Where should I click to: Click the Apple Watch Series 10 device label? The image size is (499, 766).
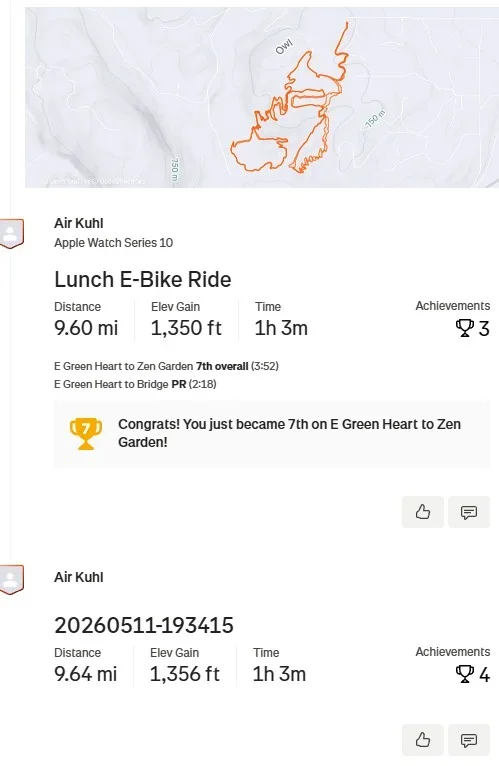click(x=113, y=243)
